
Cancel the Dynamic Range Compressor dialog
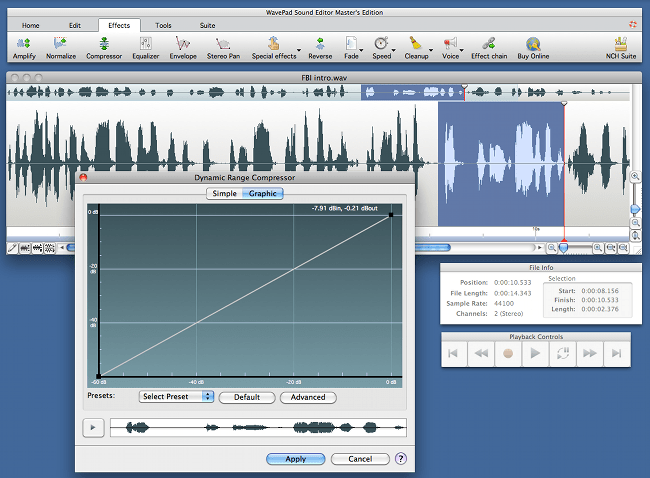[360, 459]
